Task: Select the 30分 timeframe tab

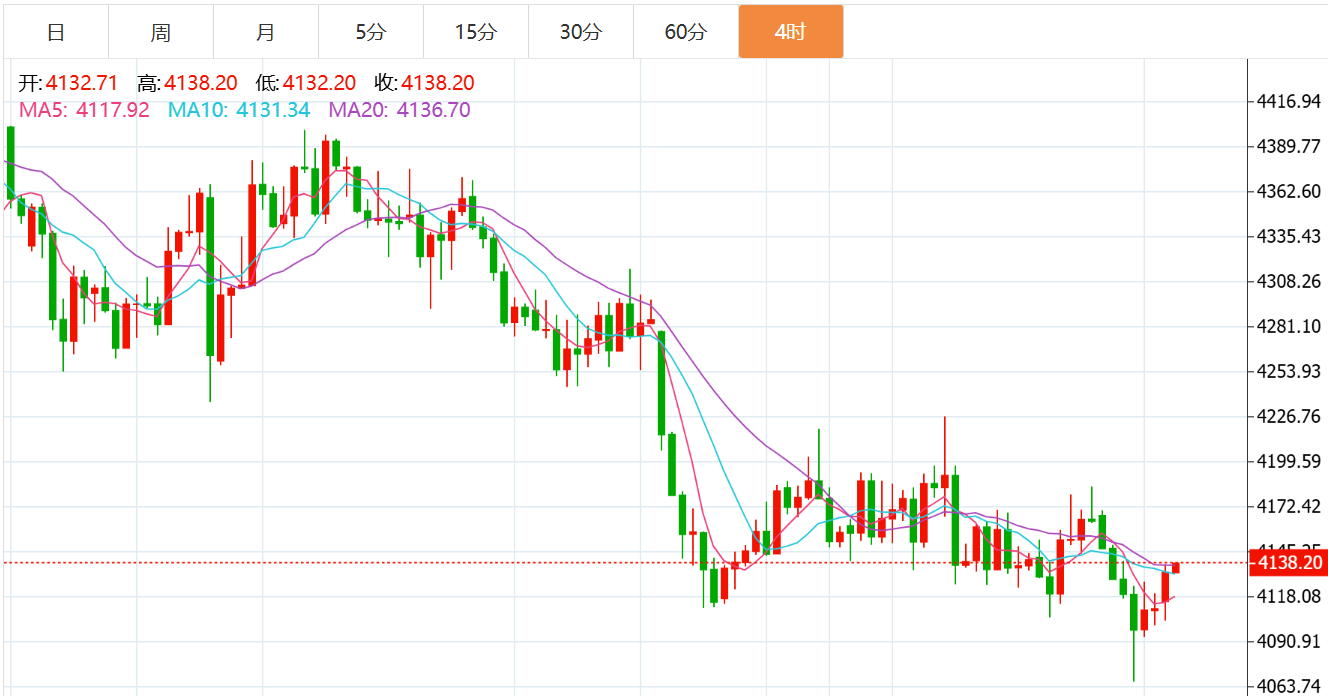Action: tap(581, 32)
